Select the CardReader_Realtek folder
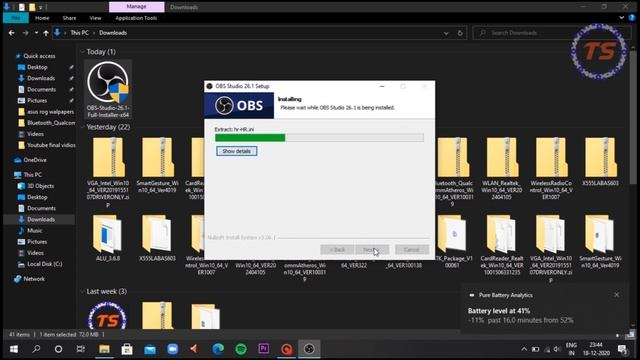This screenshot has width=640, height=360. point(502,244)
